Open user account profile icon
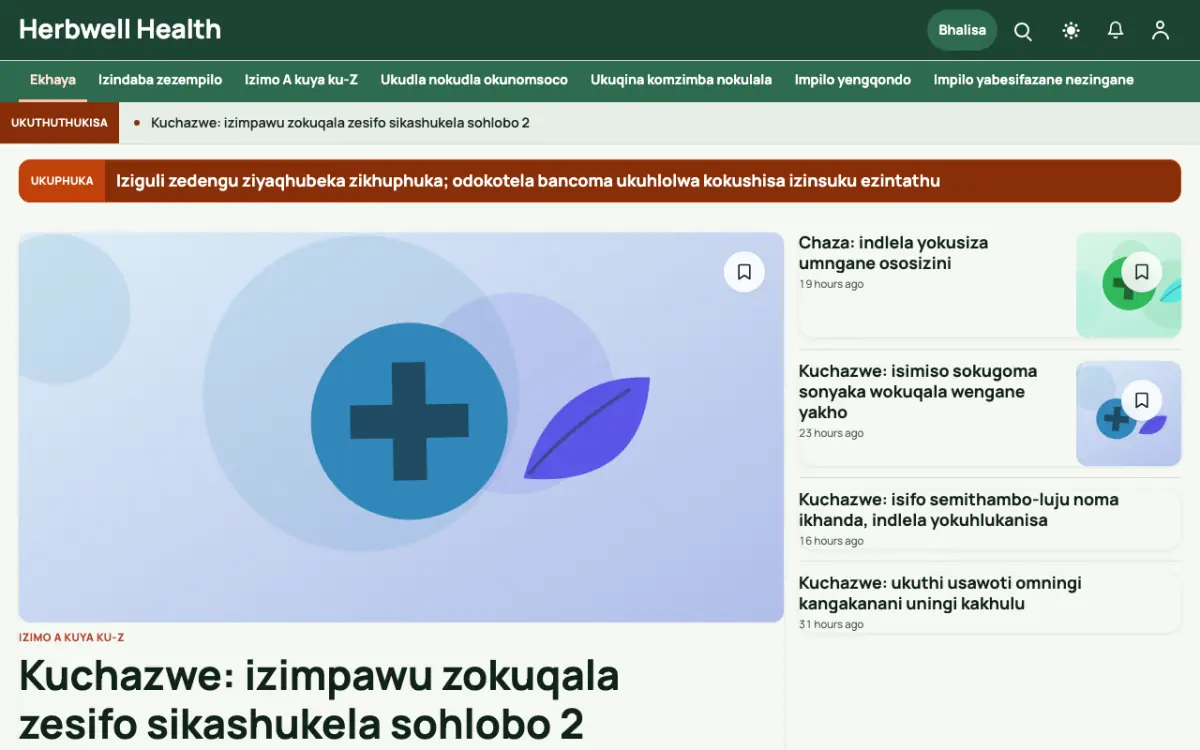1200x750 pixels. coord(1160,31)
